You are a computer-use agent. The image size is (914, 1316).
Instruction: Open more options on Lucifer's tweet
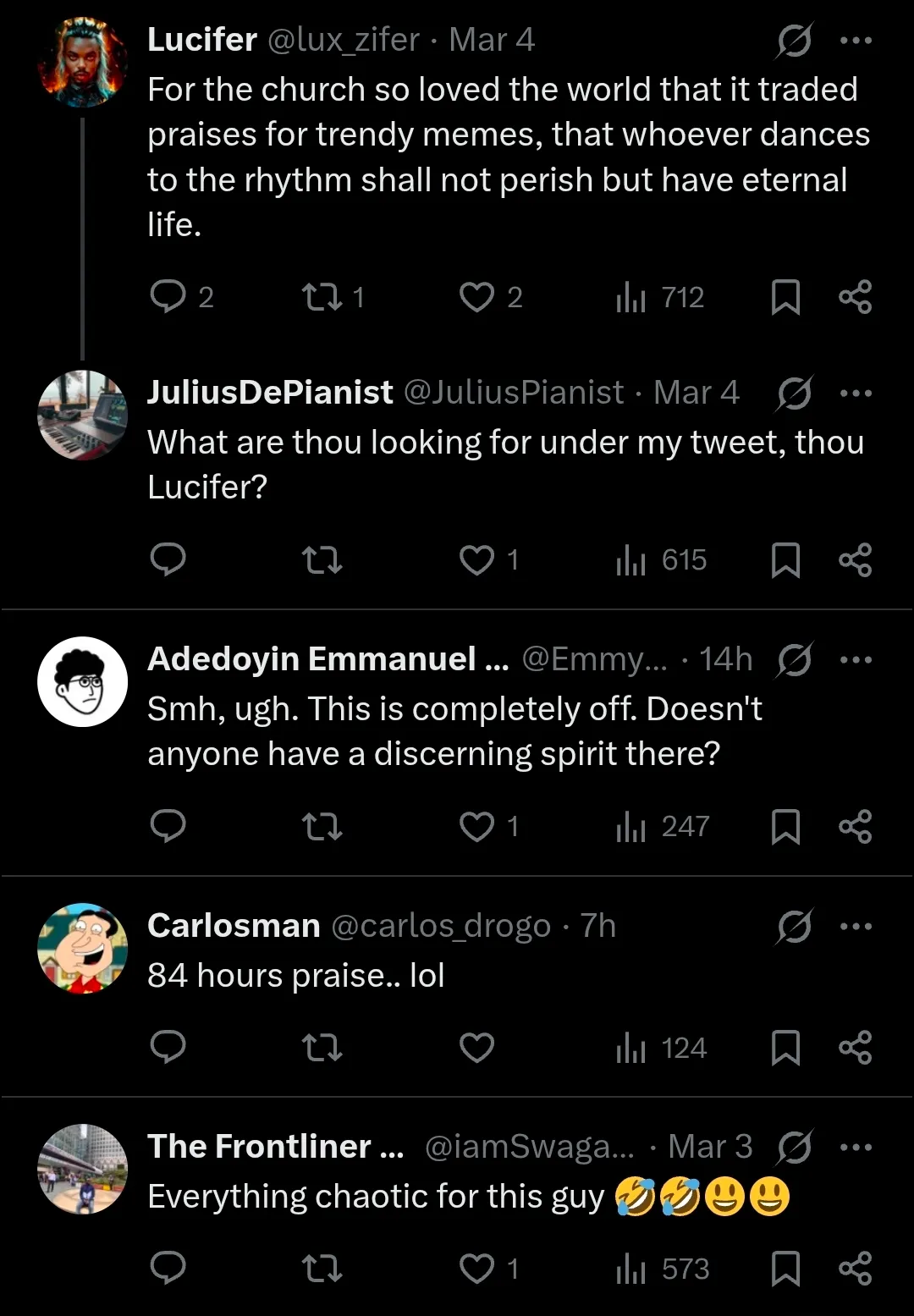(856, 40)
